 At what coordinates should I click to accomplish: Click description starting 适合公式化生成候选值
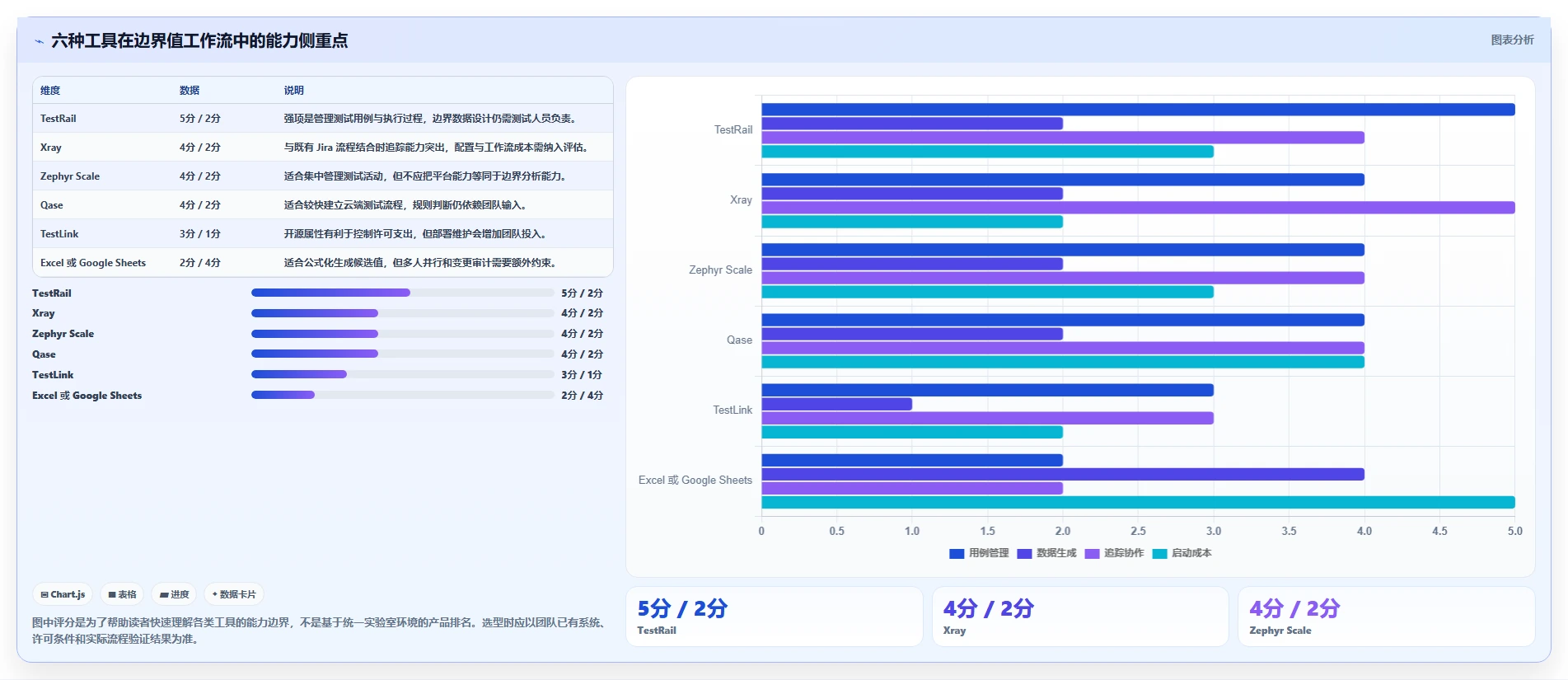(420, 263)
